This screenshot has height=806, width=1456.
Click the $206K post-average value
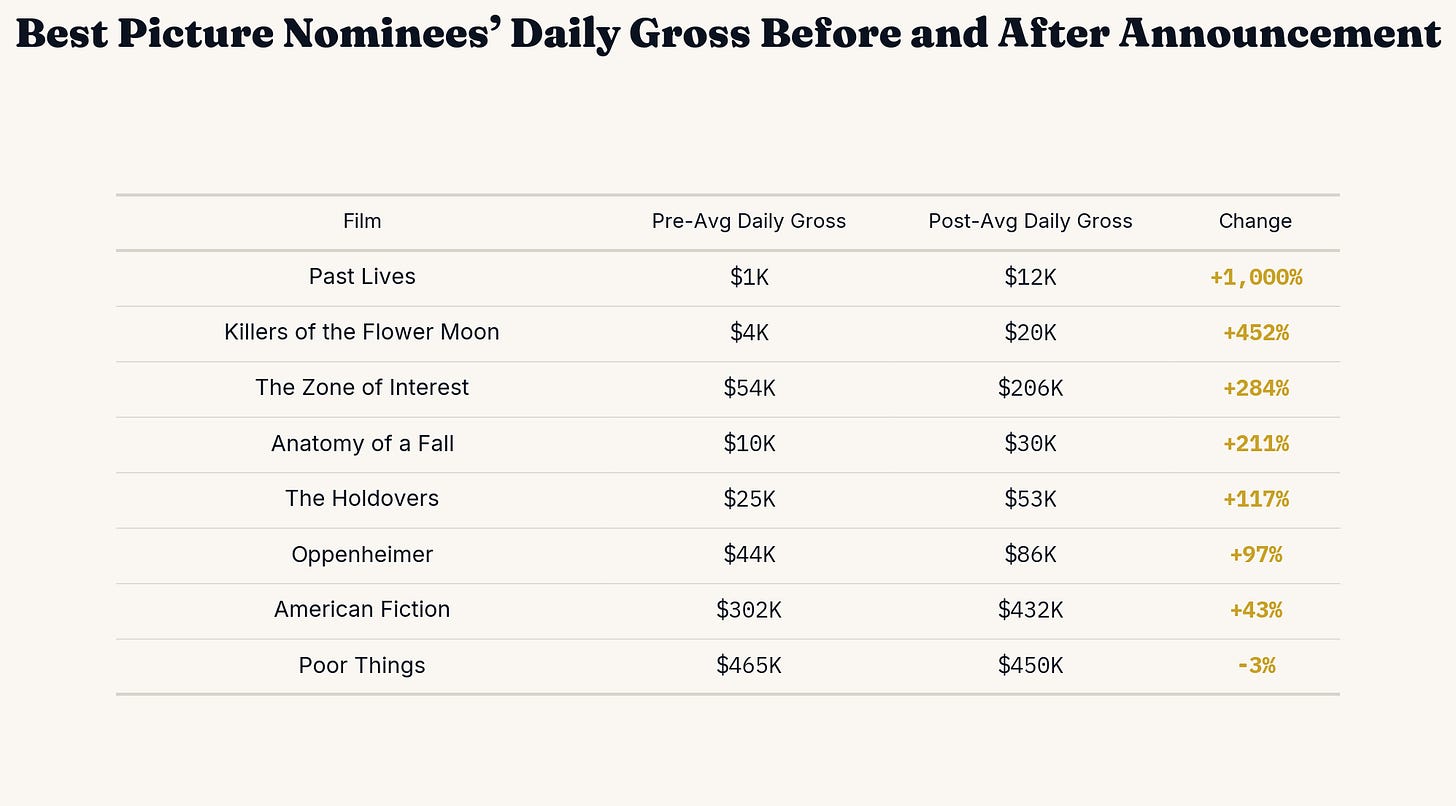click(x=1030, y=388)
